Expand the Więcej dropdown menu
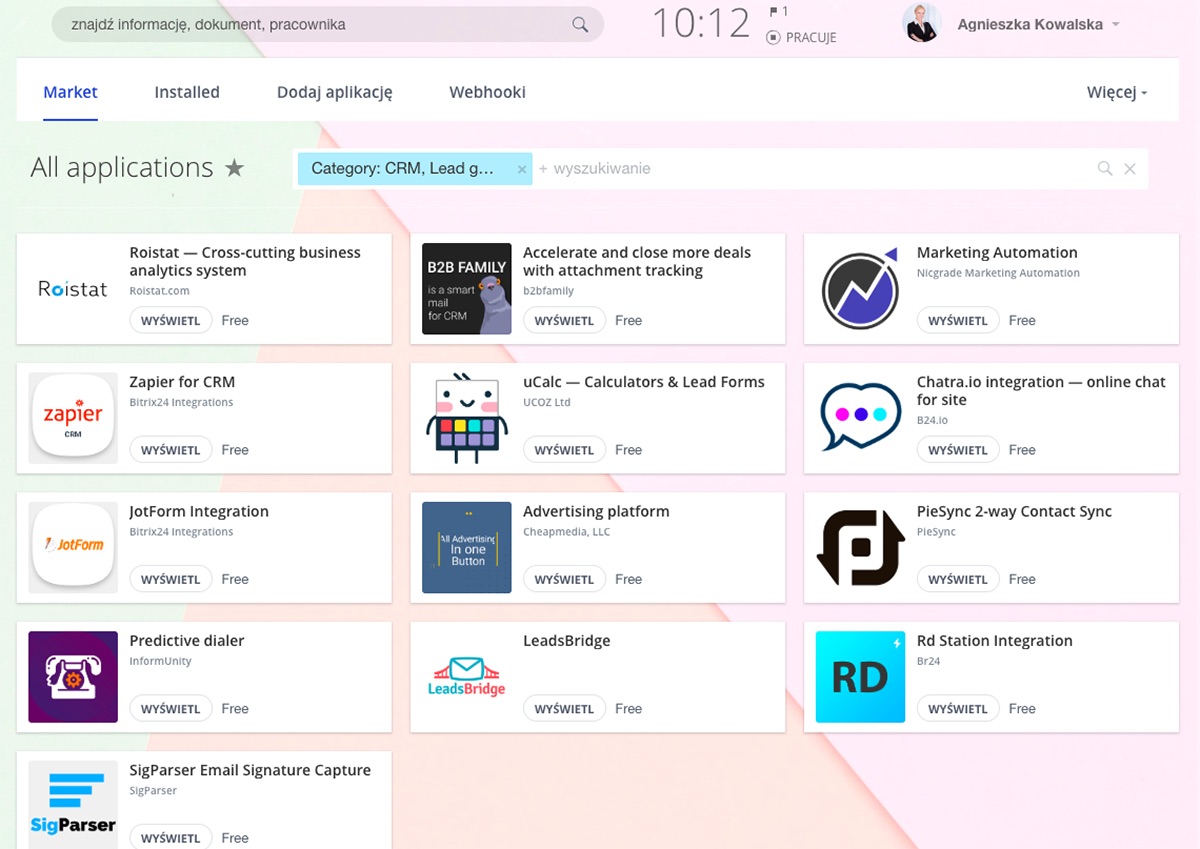 click(x=1116, y=92)
